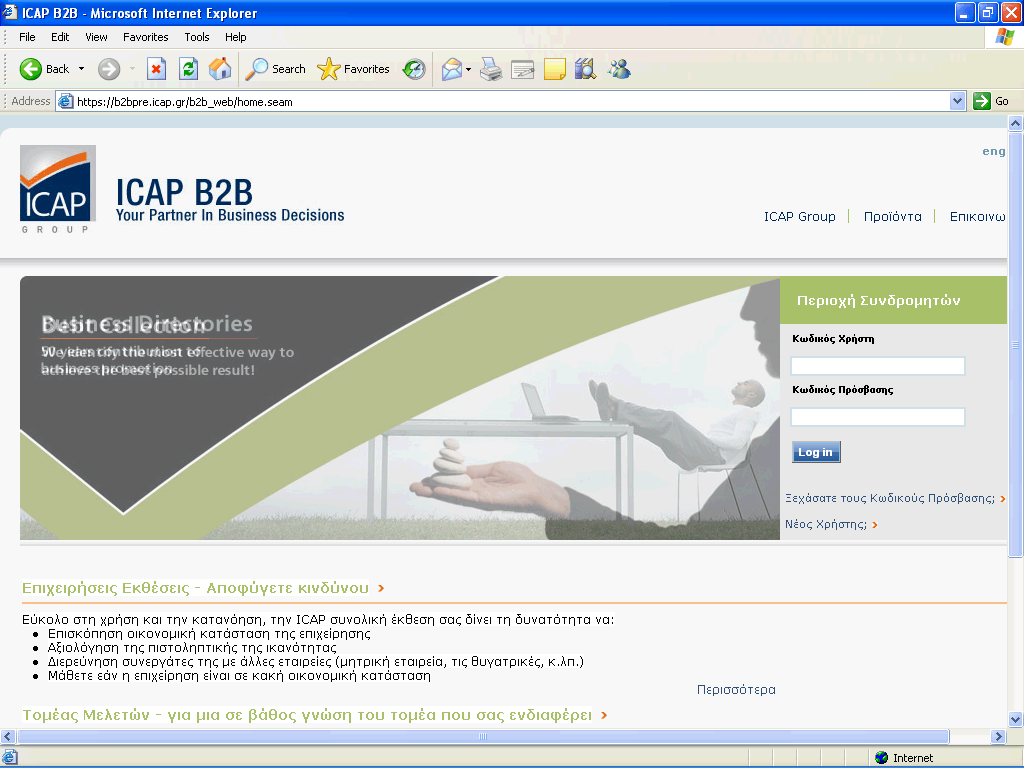Click the Log in button
Screen dimensions: 1024x768
click(816, 452)
